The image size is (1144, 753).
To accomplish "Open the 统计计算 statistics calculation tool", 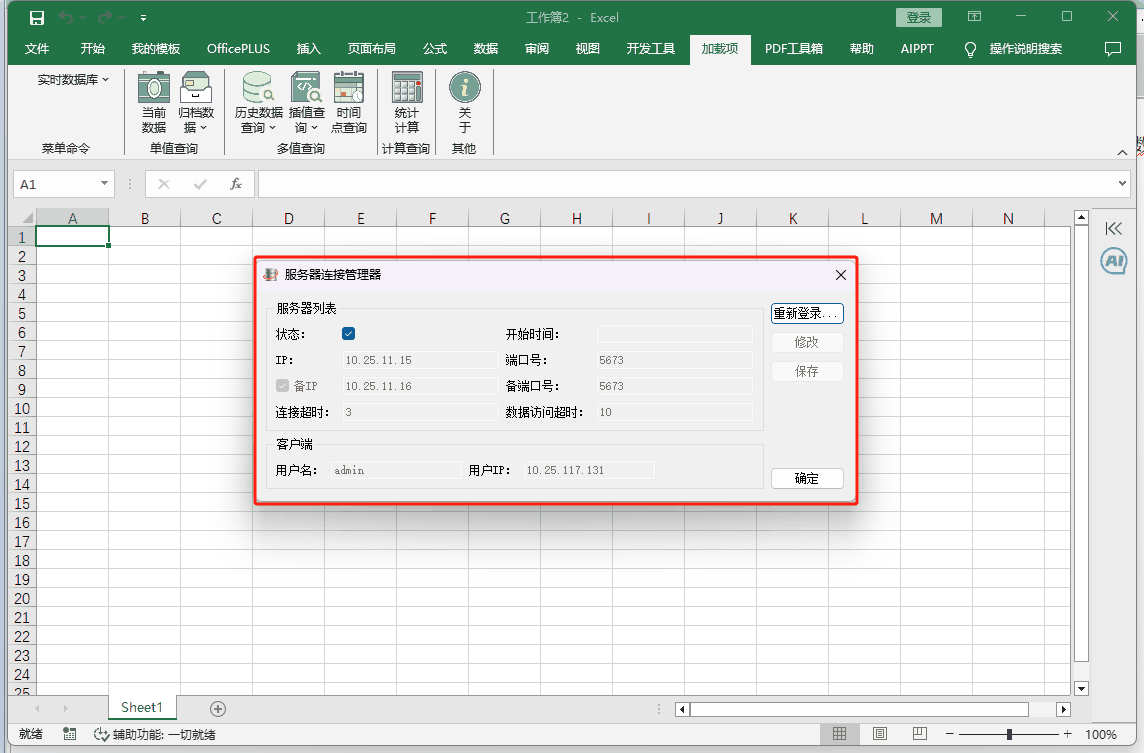I will [406, 102].
